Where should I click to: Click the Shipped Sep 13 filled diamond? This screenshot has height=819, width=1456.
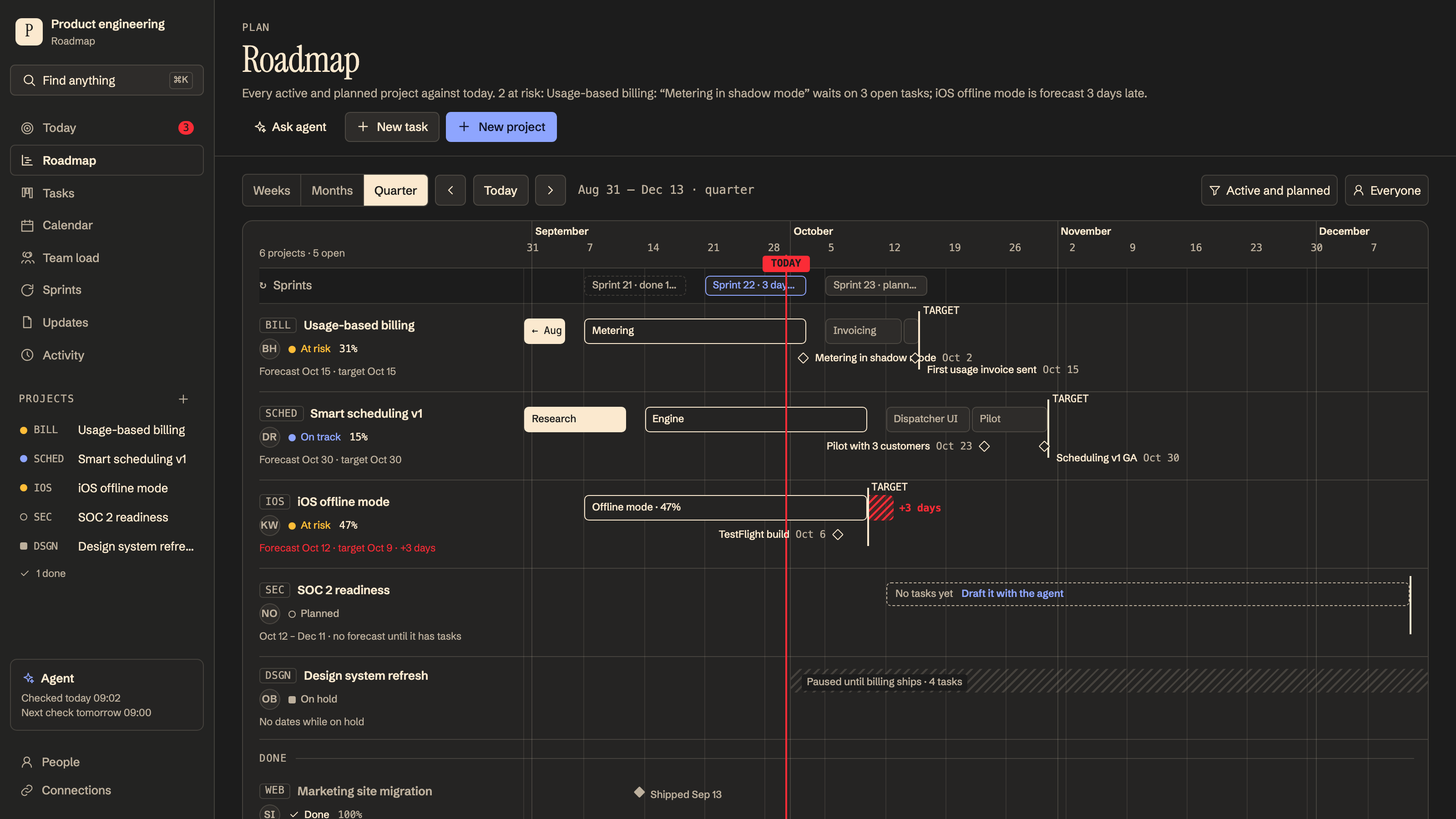point(639,792)
